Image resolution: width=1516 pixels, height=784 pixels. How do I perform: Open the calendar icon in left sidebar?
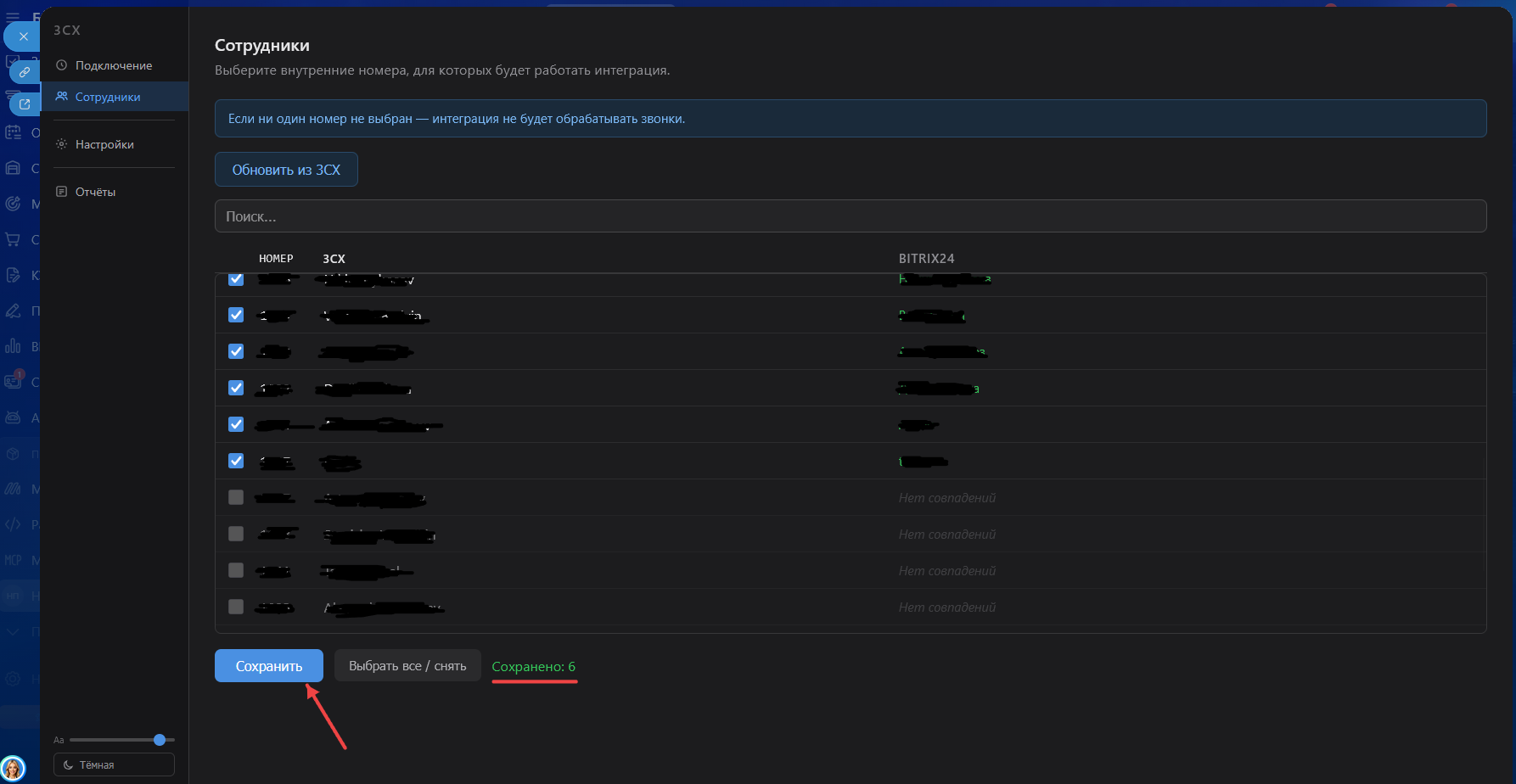pyautogui.click(x=13, y=132)
